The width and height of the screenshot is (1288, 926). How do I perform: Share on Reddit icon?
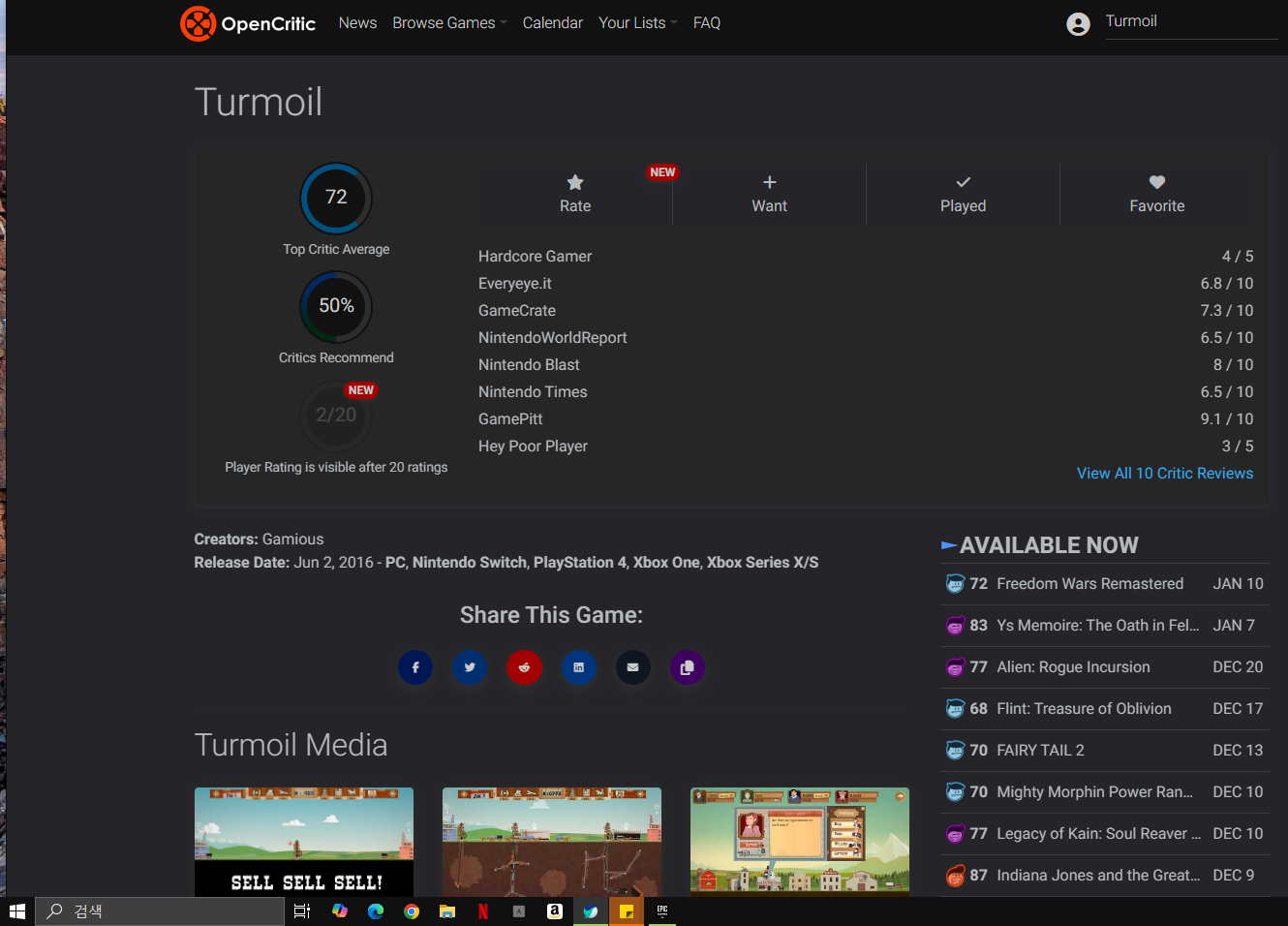point(524,667)
